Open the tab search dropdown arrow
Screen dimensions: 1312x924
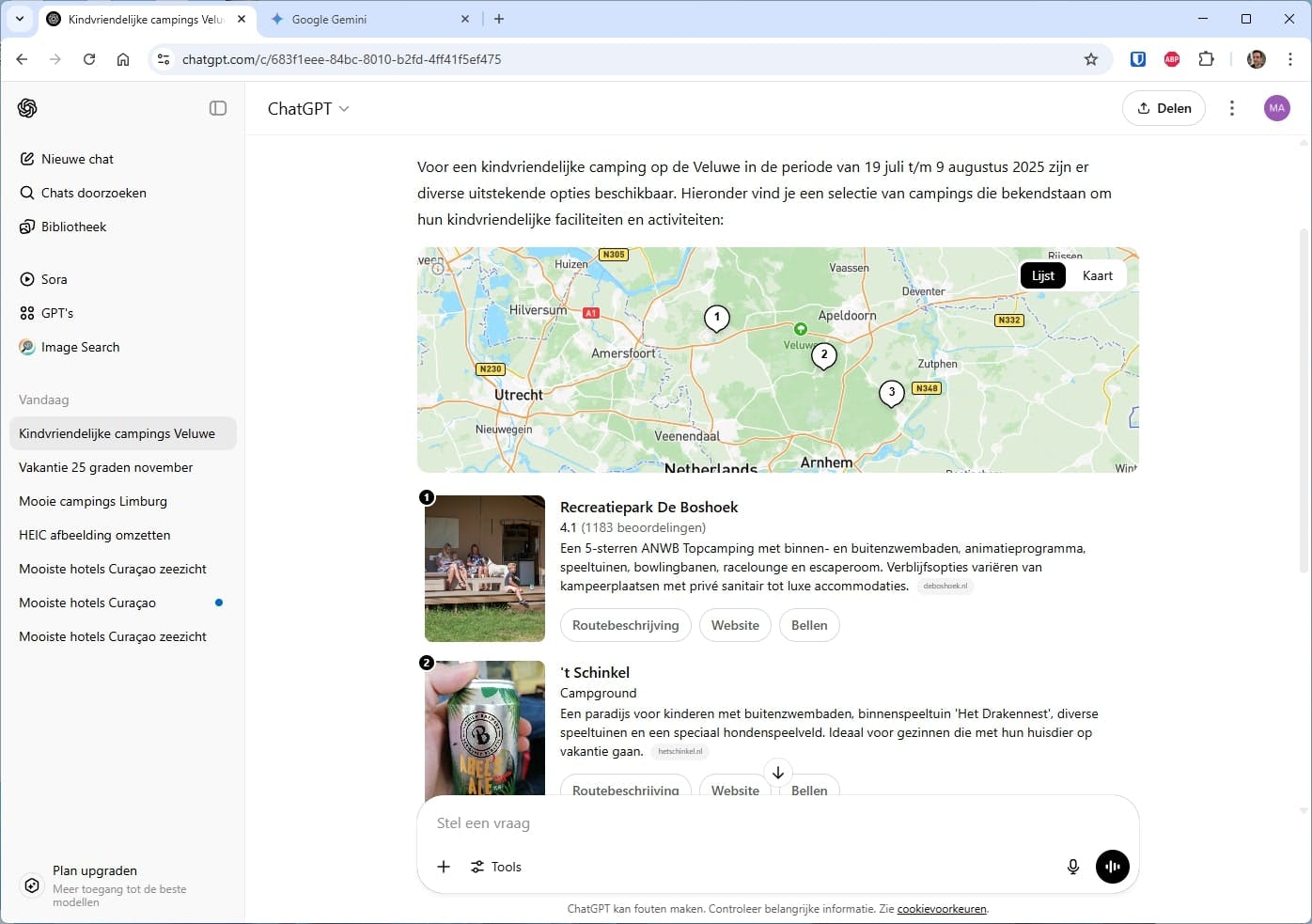[20, 19]
